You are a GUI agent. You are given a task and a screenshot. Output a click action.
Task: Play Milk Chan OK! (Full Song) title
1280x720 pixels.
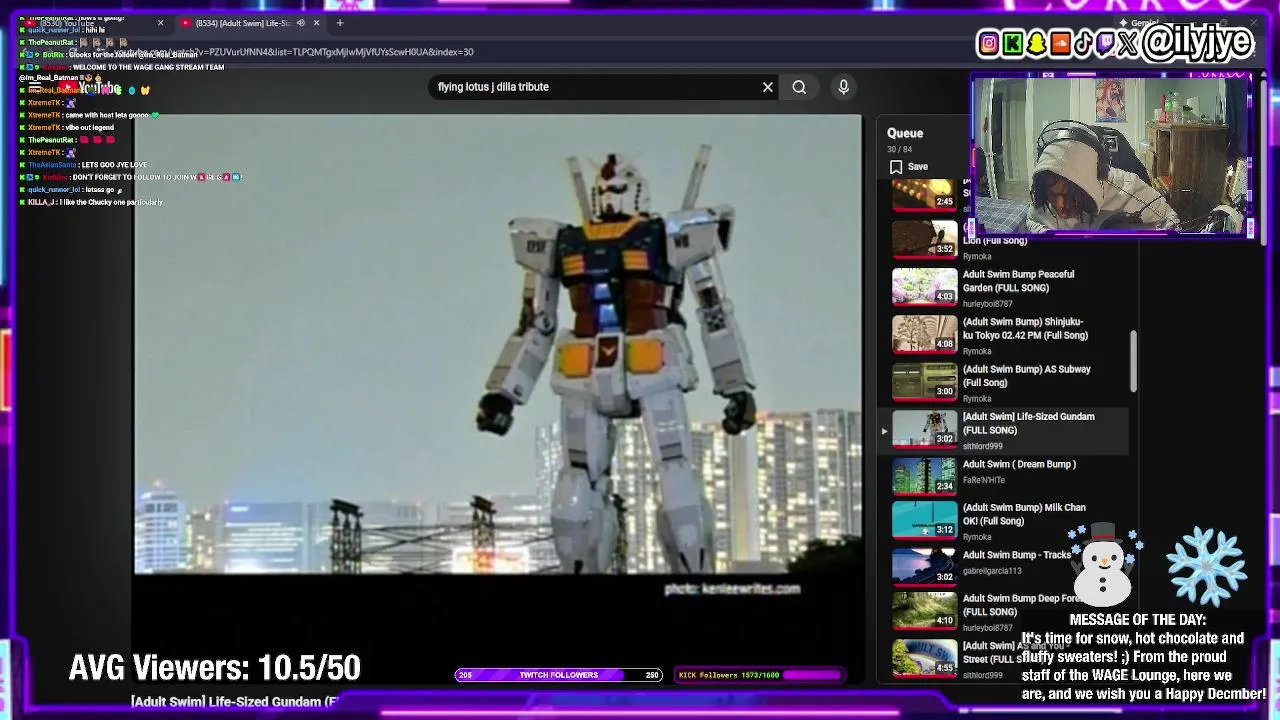(1024, 514)
